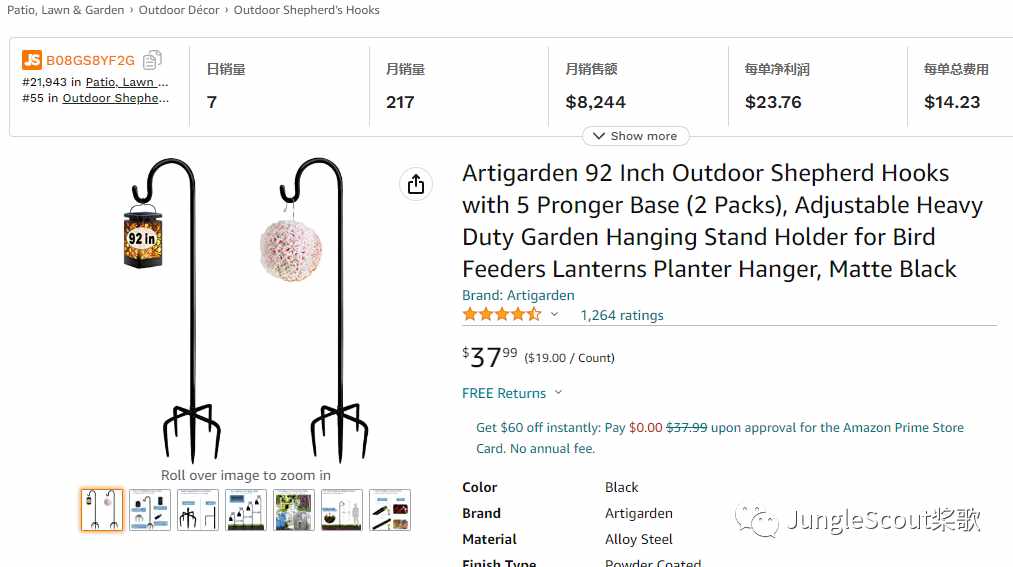
Task: Open the star ratings dropdown arrow
Action: click(x=554, y=314)
